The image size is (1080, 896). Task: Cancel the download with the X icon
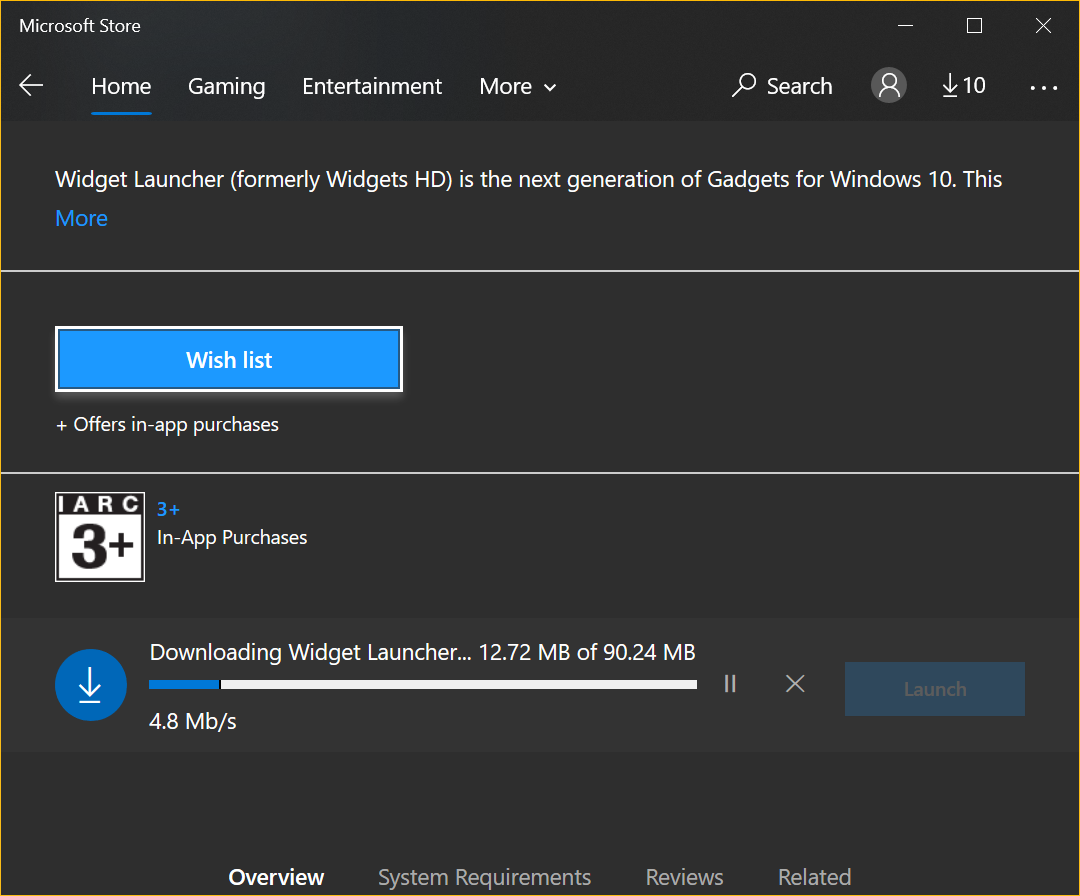click(x=795, y=684)
